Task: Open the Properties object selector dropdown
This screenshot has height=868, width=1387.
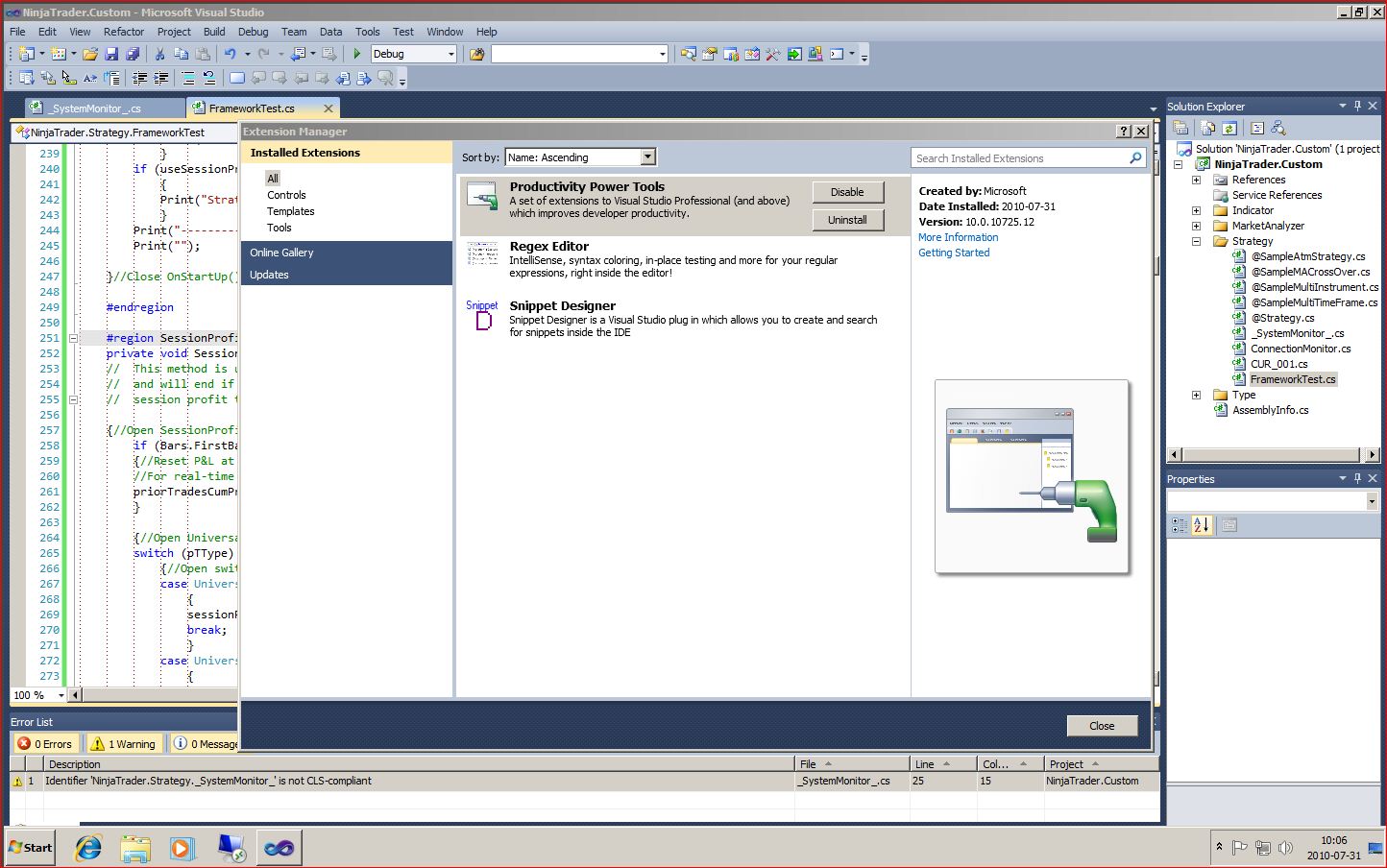Action: [x=1372, y=501]
